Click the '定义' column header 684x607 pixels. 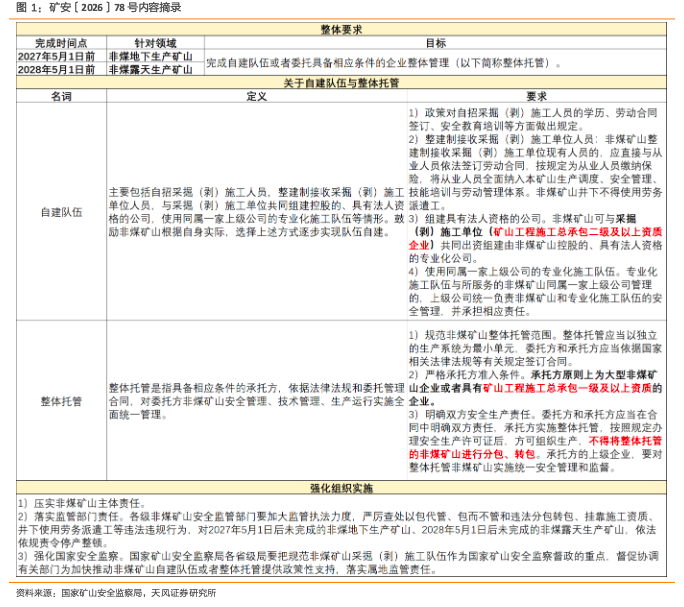pyautogui.click(x=256, y=96)
